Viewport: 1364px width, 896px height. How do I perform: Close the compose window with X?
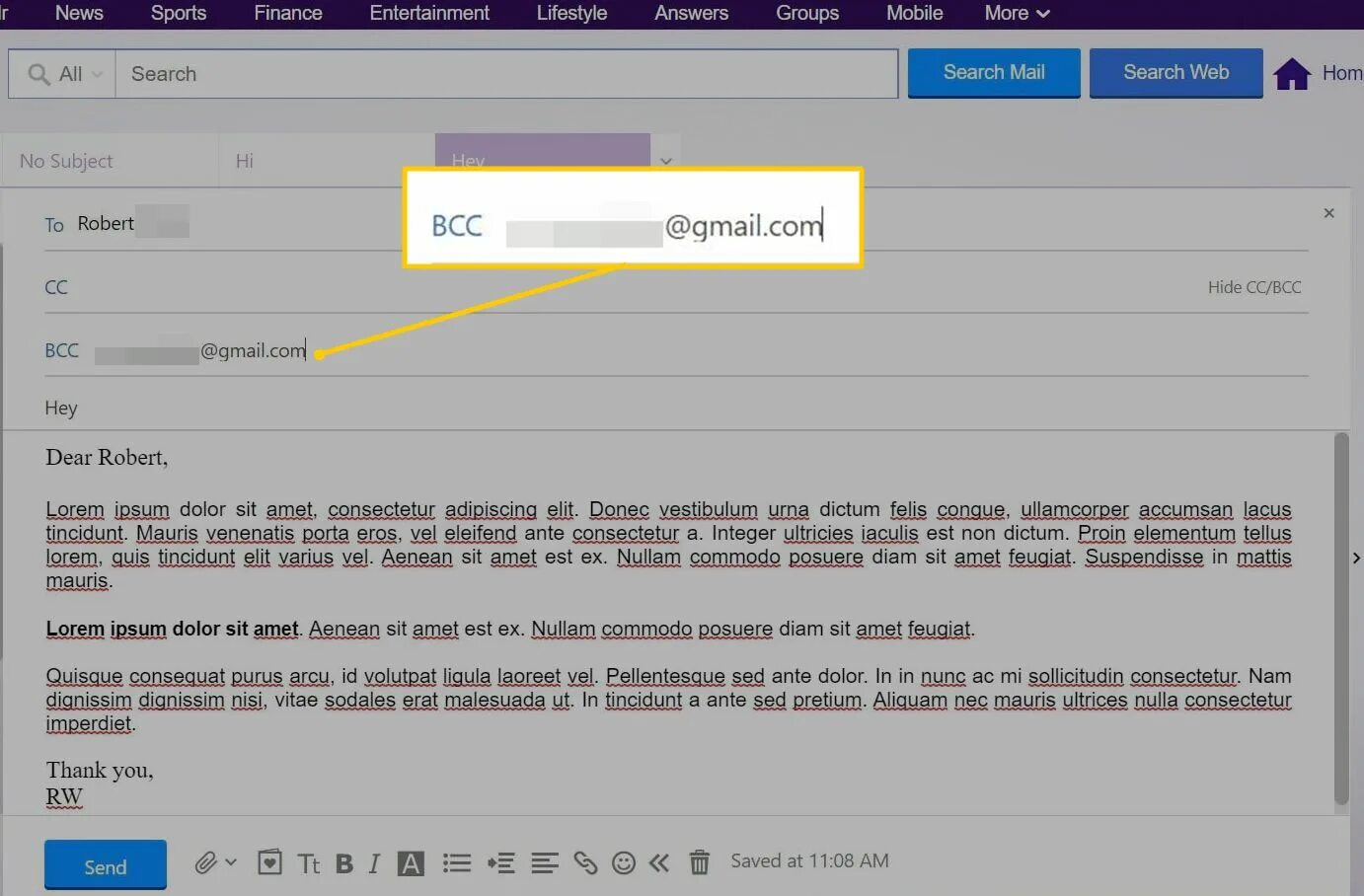[1329, 213]
